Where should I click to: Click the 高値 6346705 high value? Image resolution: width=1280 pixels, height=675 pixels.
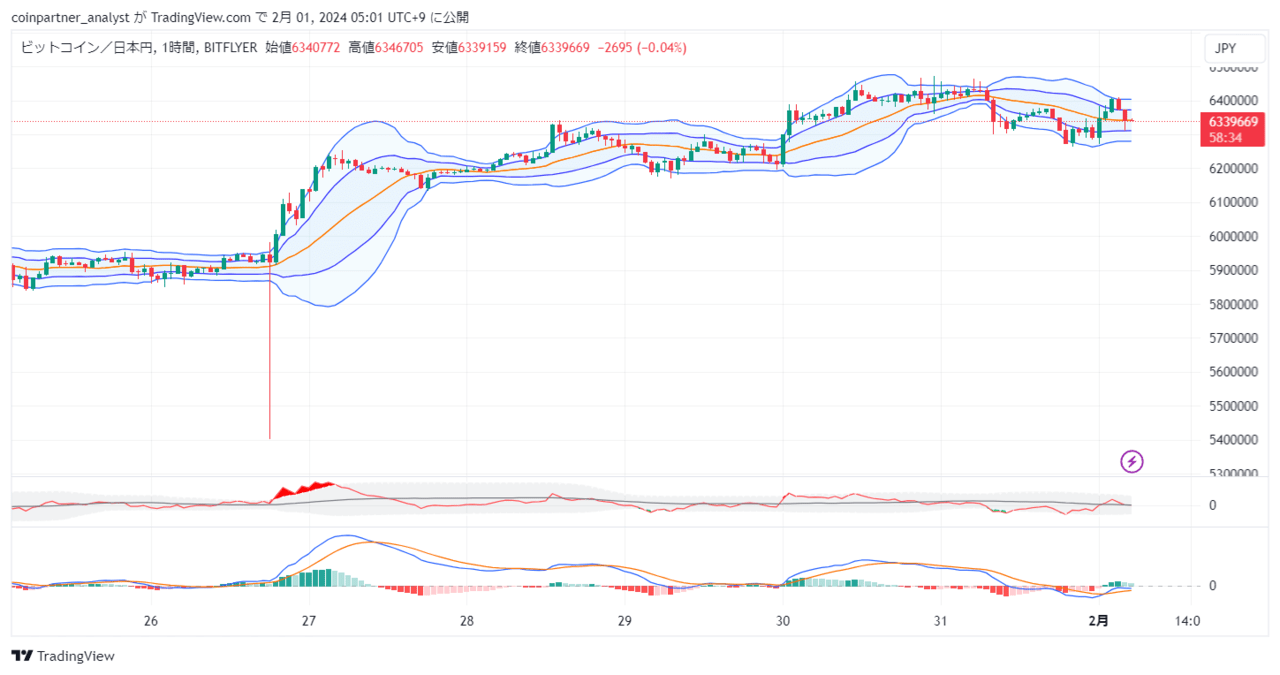tap(386, 47)
